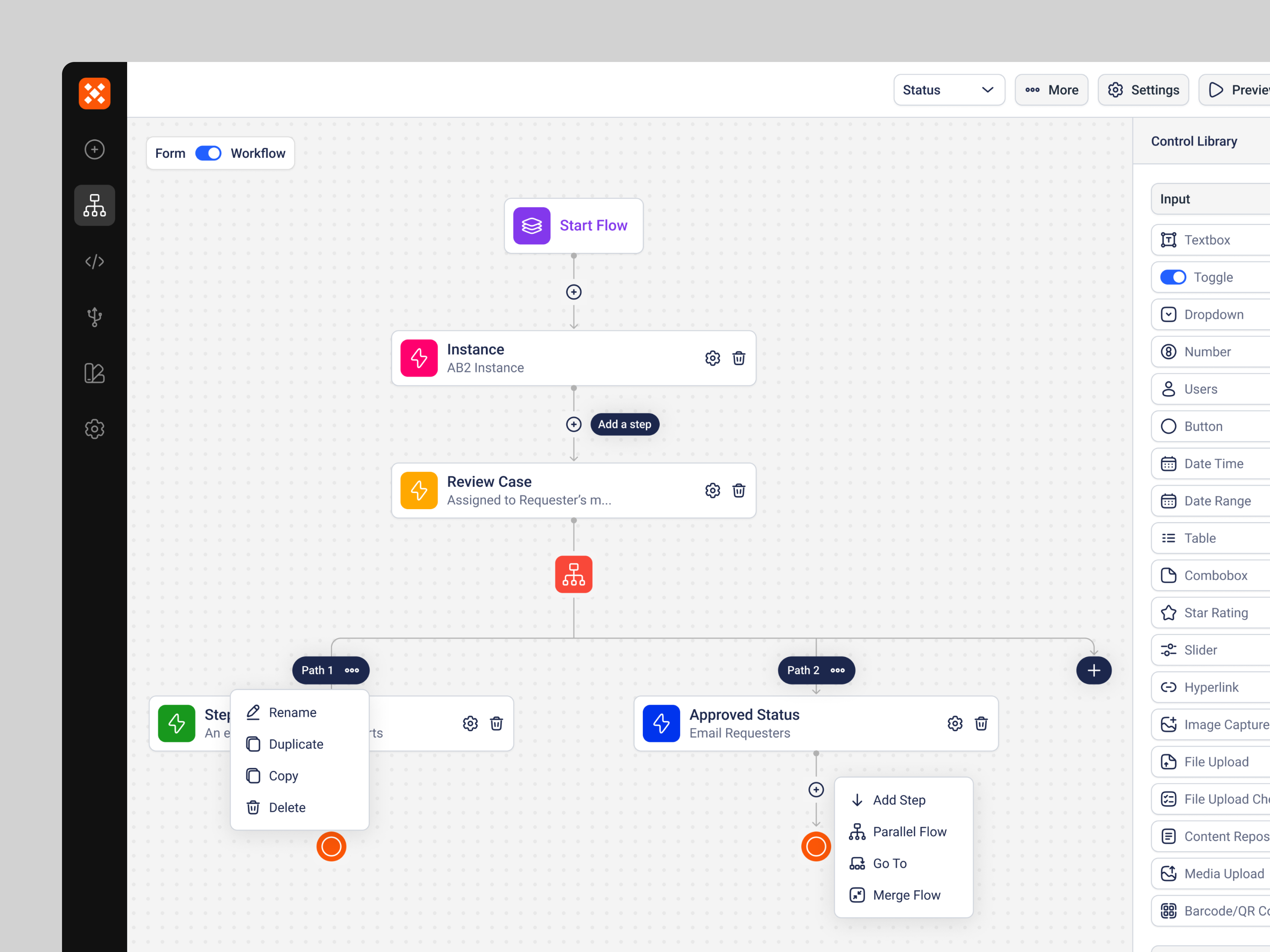Click the connections/integrations icon in the sidebar
Viewport: 1270px width, 952px height.
coord(94,317)
